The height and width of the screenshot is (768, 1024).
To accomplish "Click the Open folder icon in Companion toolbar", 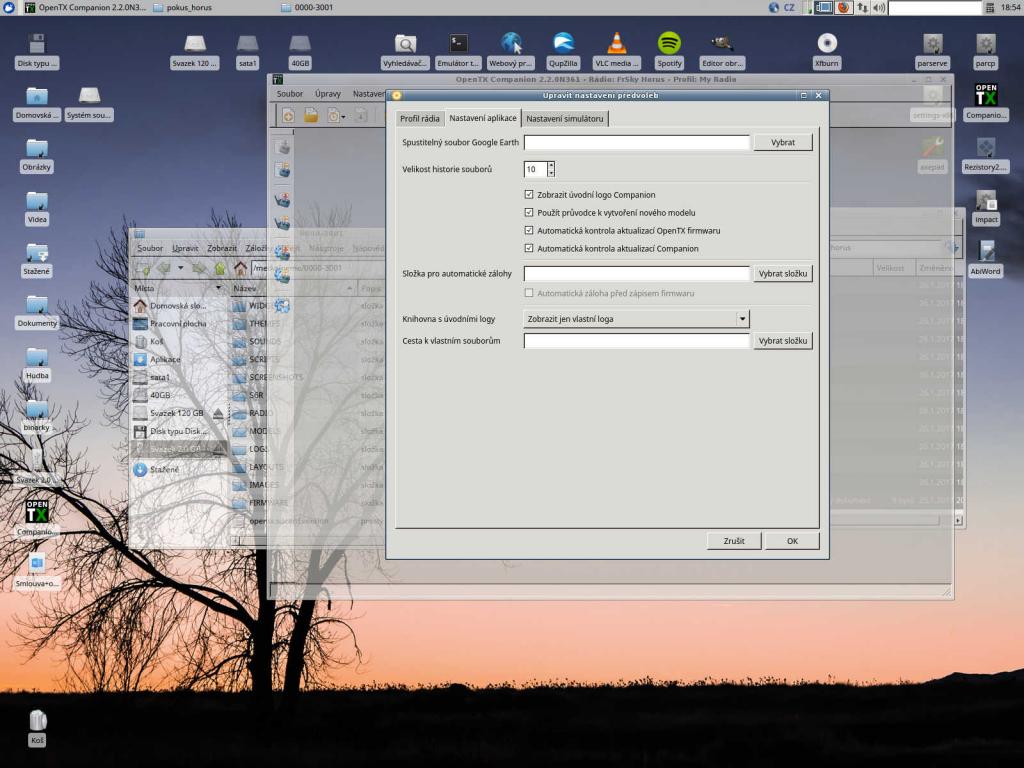I will 311,116.
